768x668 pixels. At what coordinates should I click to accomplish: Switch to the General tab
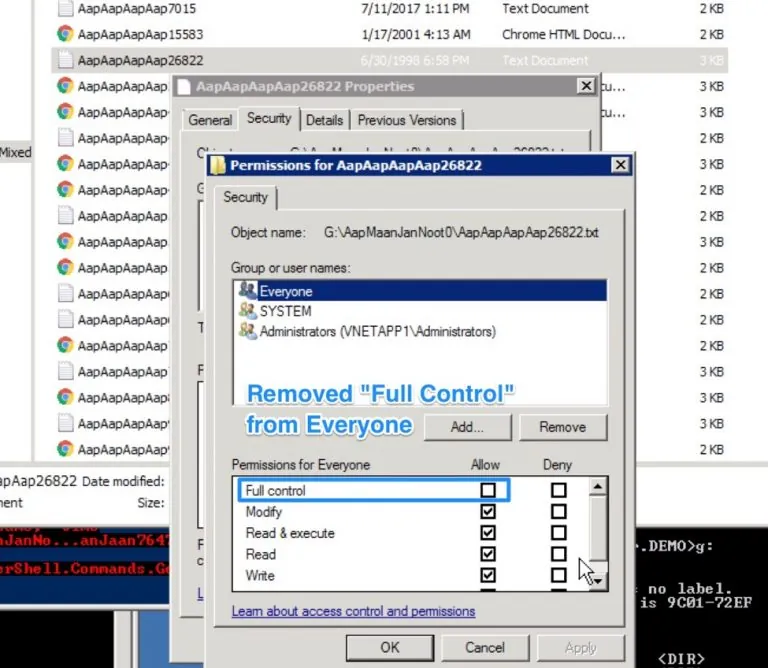coord(210,120)
